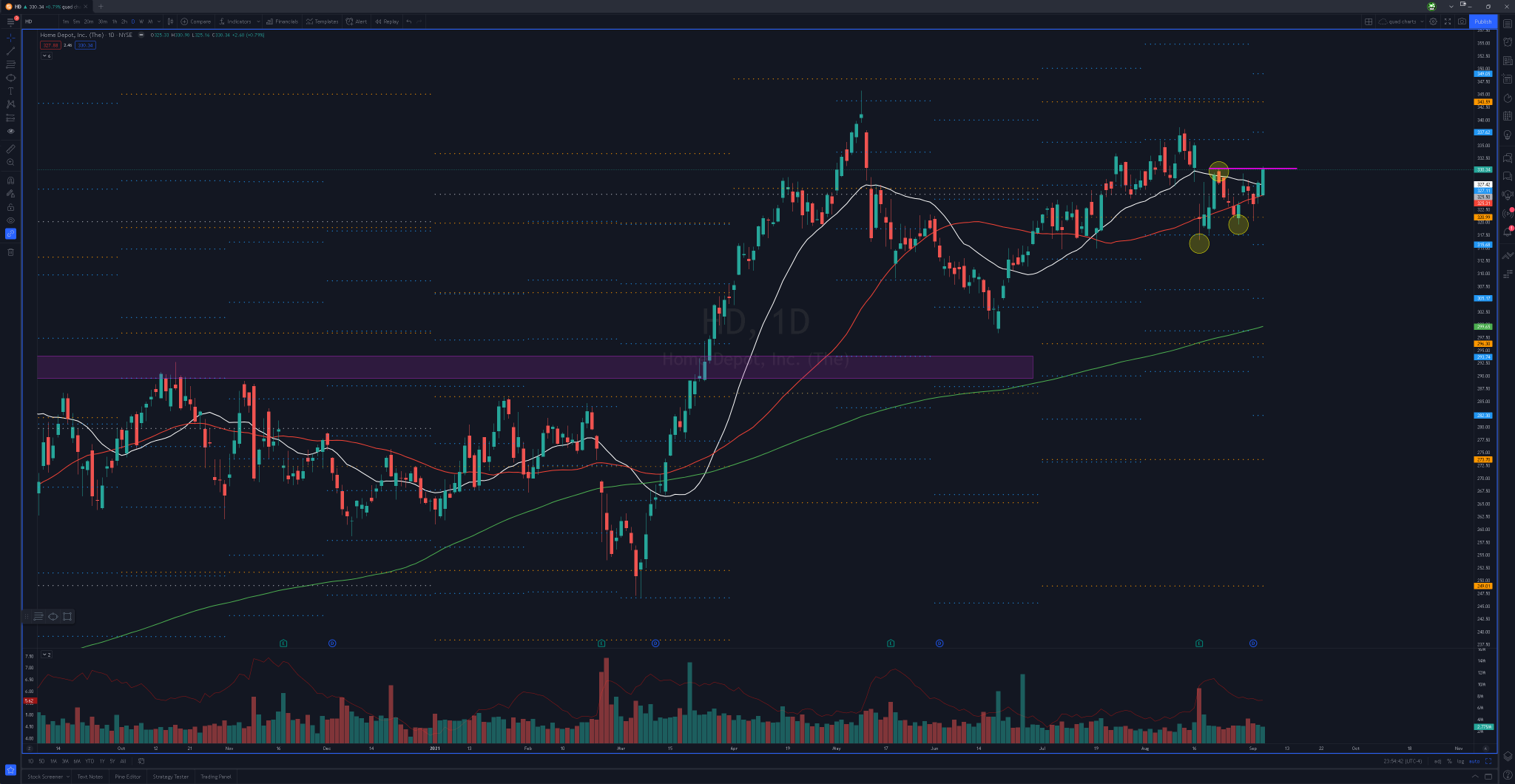Toggle adj dividend adjustment
The width and height of the screenshot is (1515, 784).
[x=1437, y=761]
